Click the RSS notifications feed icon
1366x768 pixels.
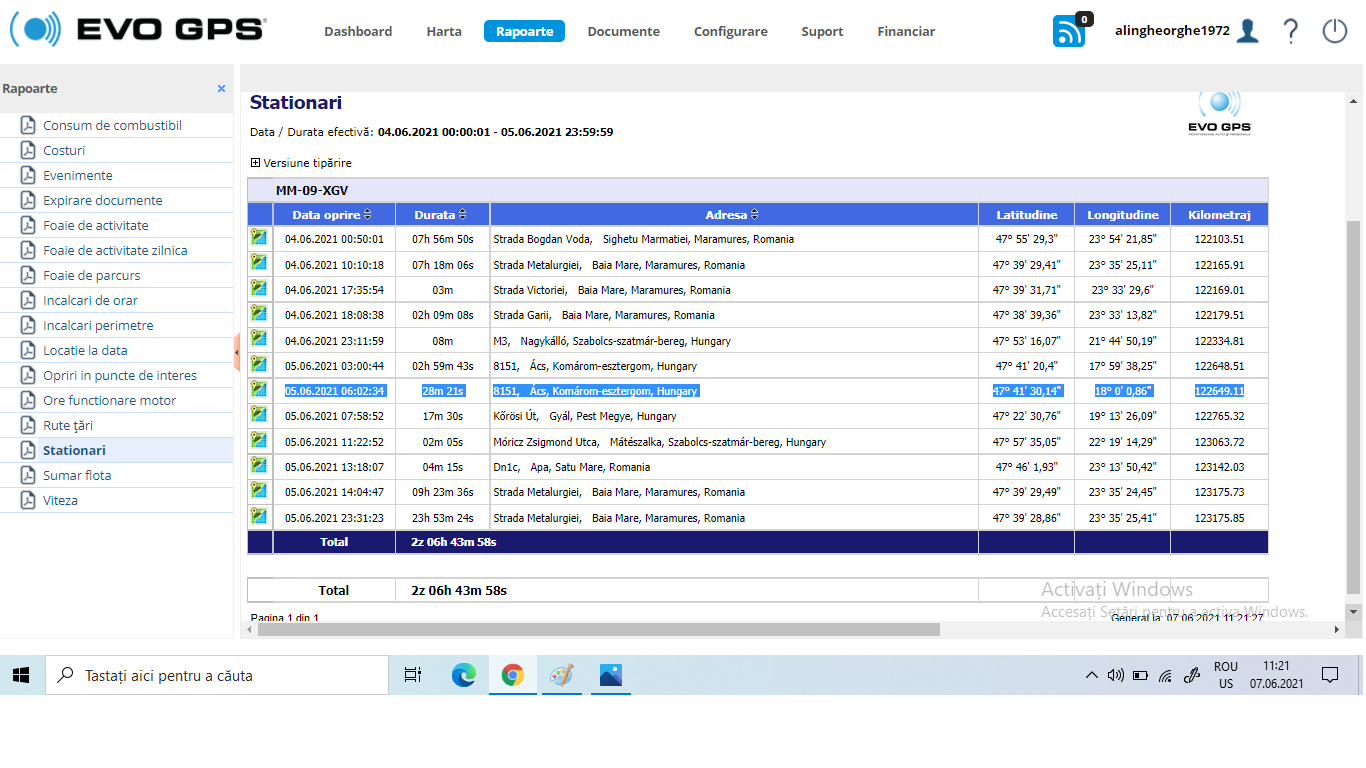[x=1068, y=31]
